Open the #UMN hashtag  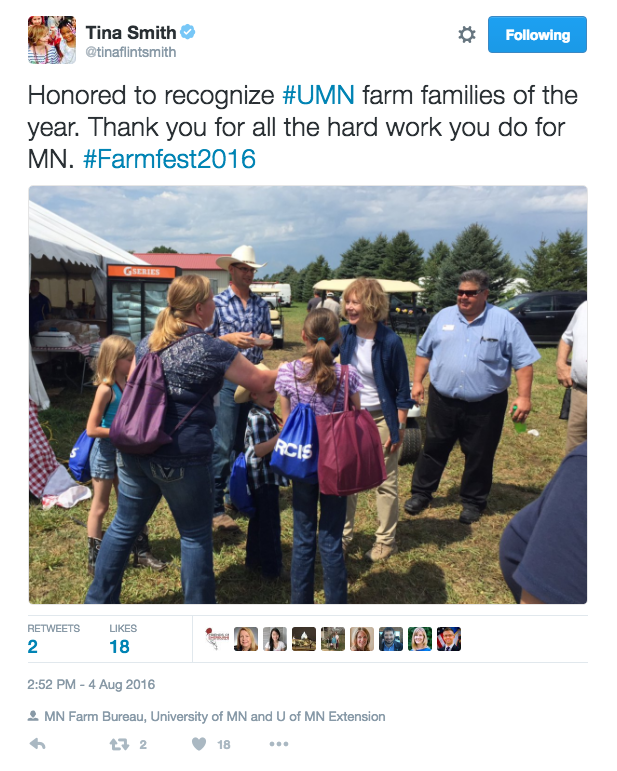pos(318,95)
